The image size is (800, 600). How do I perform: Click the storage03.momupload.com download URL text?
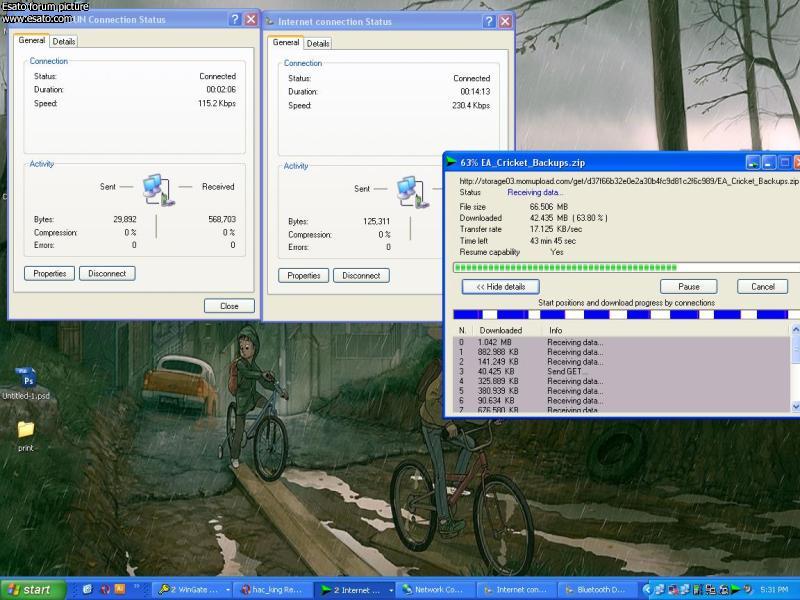(629, 181)
